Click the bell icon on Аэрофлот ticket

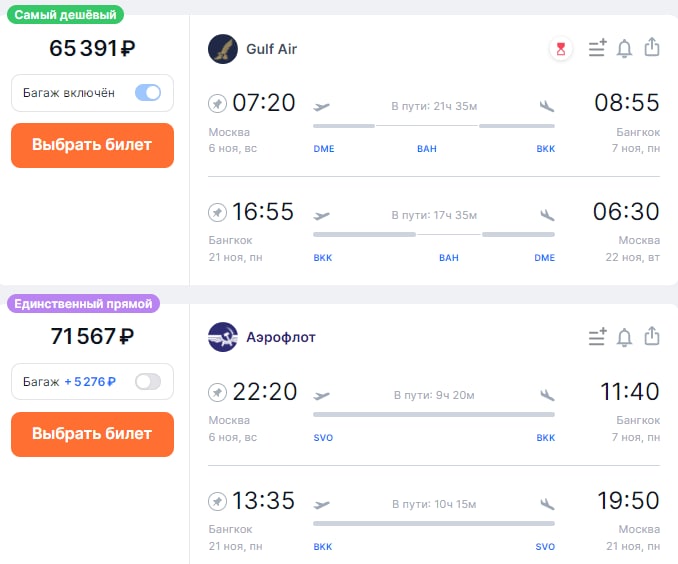tap(624, 337)
